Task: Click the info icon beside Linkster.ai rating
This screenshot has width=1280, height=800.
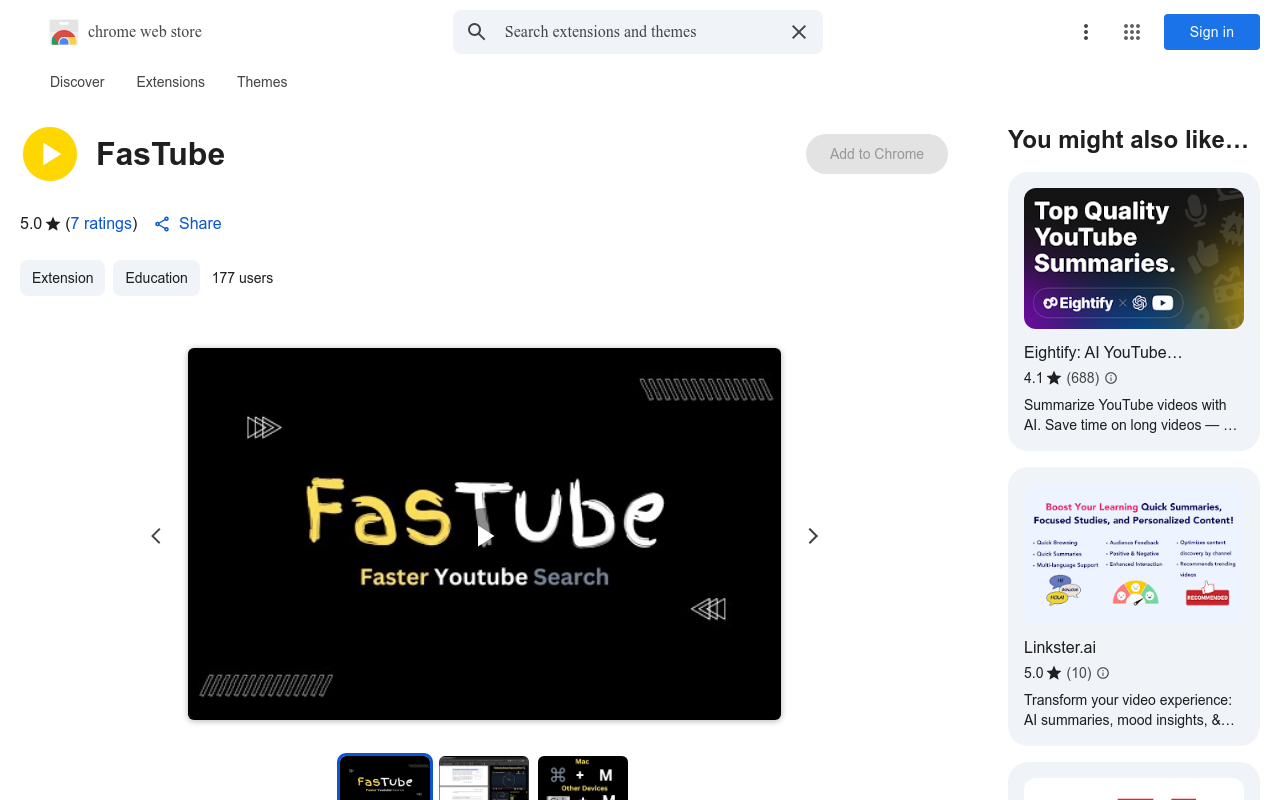Action: pos(1103,673)
